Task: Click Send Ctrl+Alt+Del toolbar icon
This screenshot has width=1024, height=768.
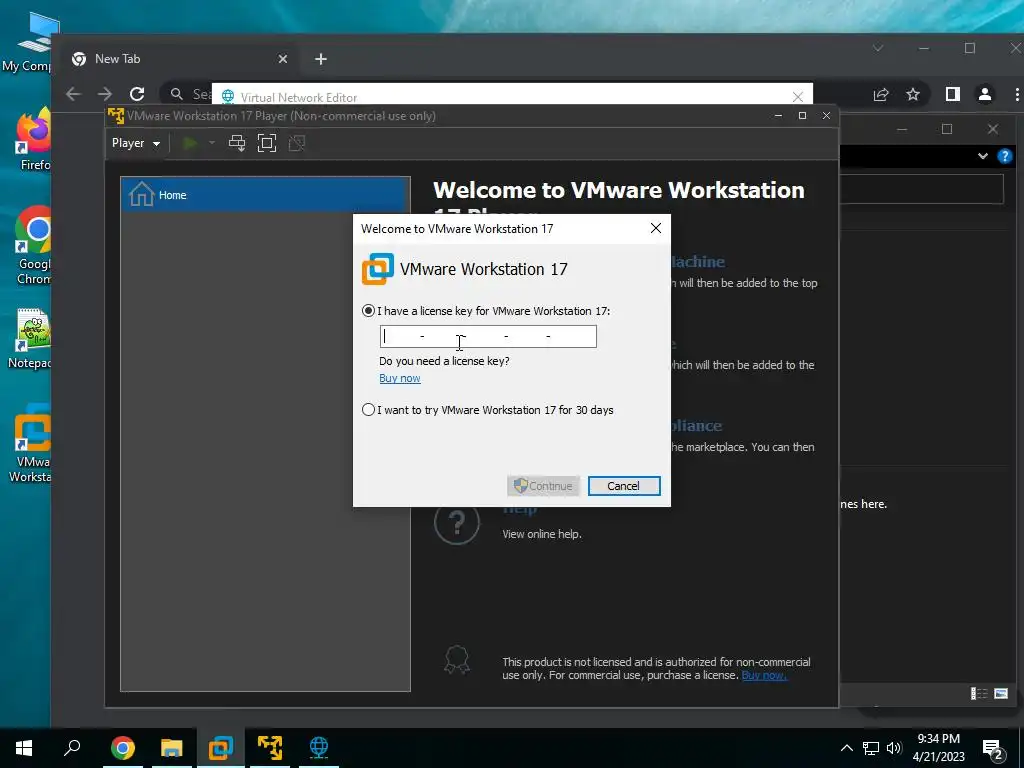Action: pyautogui.click(x=237, y=143)
